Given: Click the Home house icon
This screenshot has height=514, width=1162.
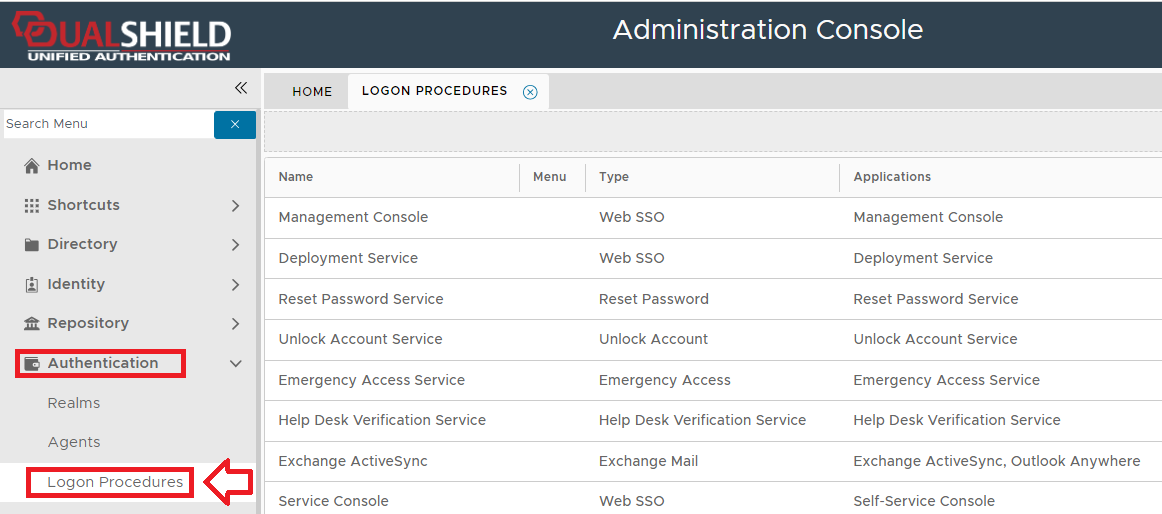Looking at the screenshot, I should [32, 166].
